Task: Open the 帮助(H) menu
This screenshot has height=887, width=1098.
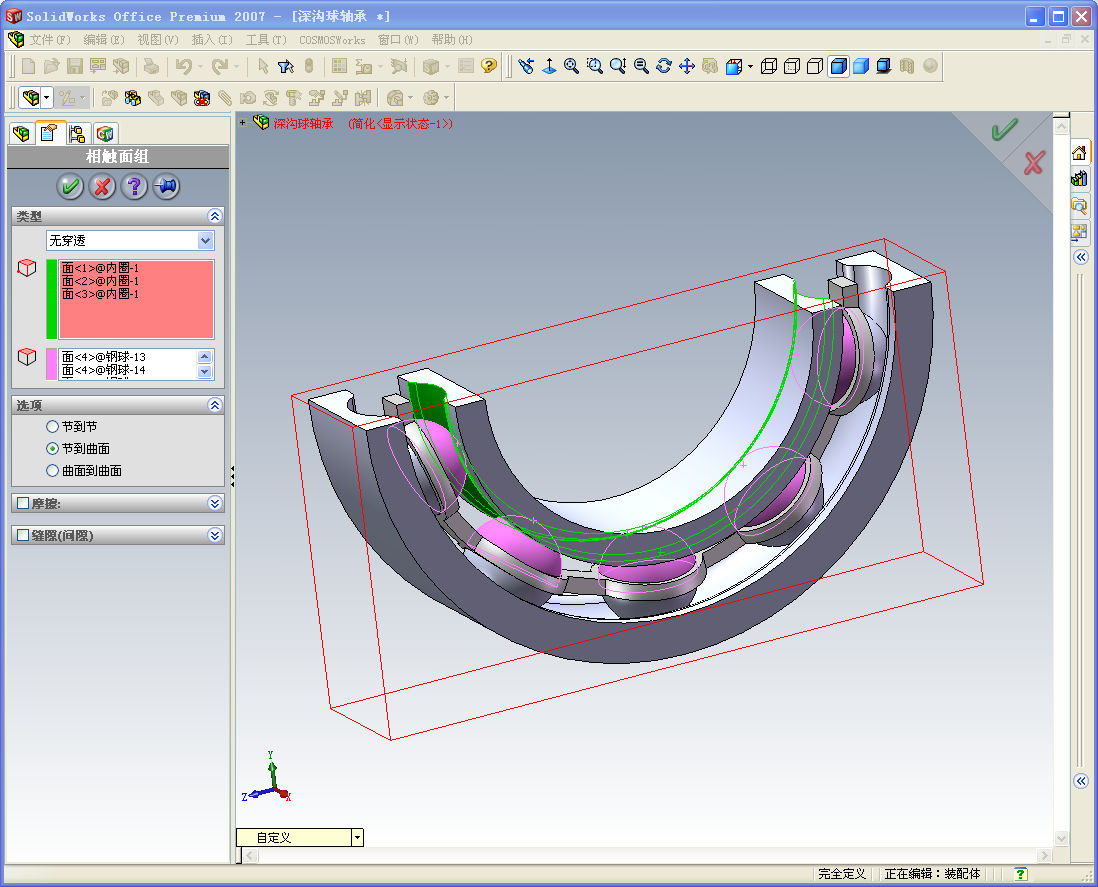Action: pyautogui.click(x=452, y=40)
